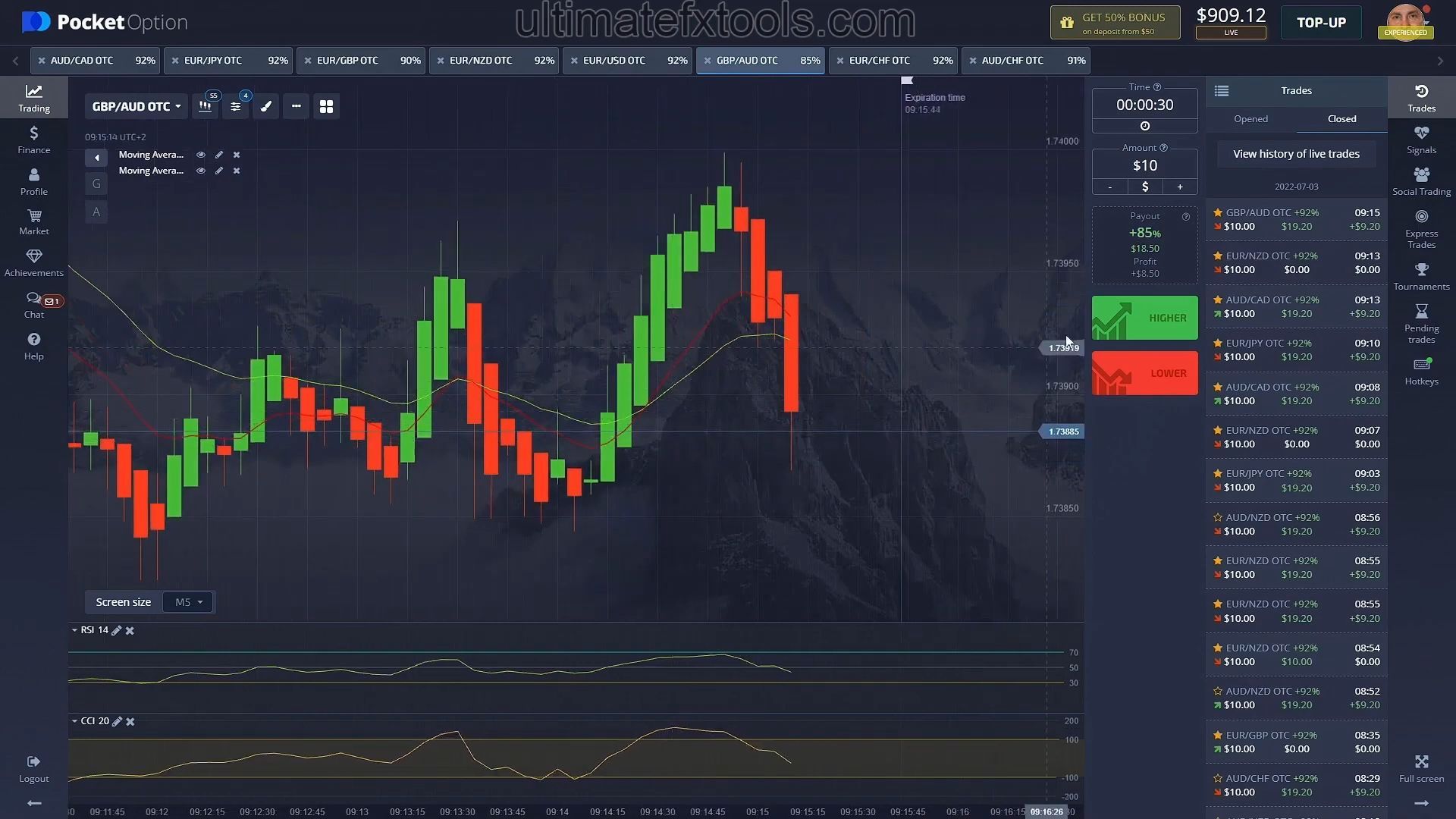Open Achievements diamond icon
Screen dimensions: 1456x819
pos(33,264)
